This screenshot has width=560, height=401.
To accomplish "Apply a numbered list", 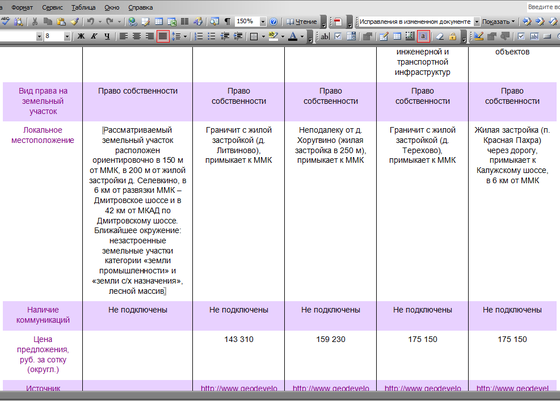I will pyautogui.click(x=199, y=36).
